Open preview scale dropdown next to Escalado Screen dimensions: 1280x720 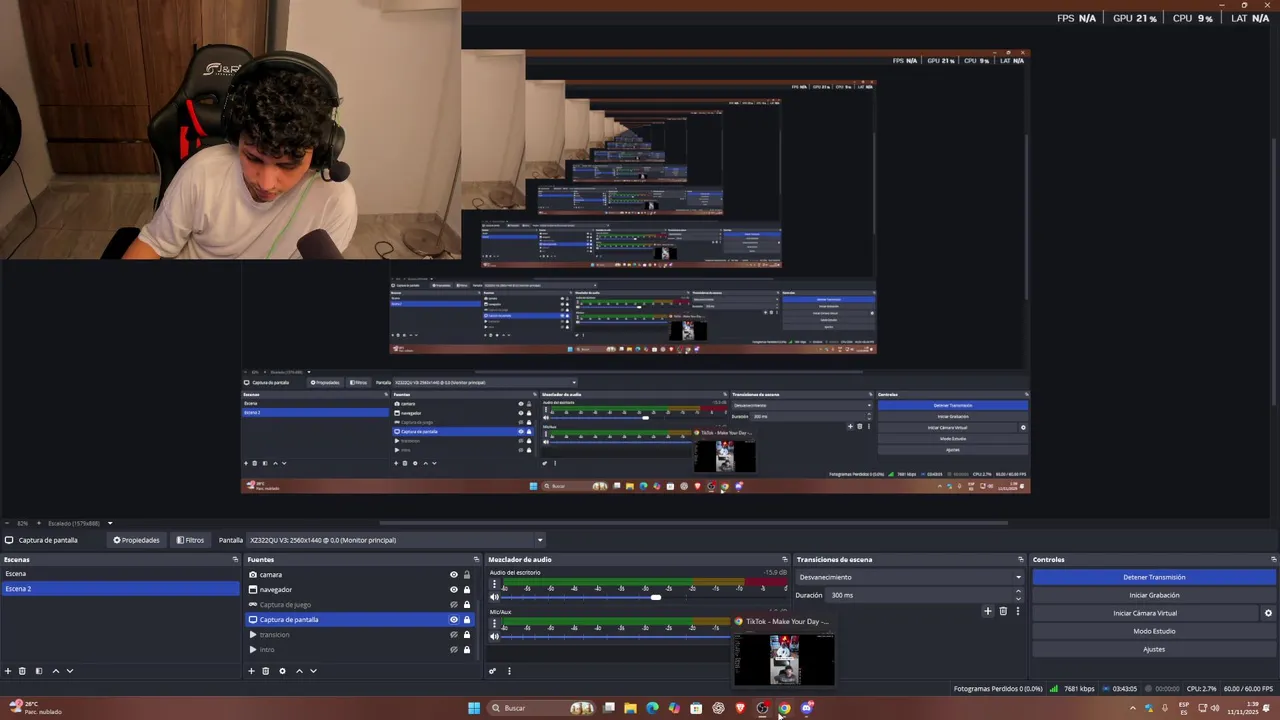(x=110, y=523)
